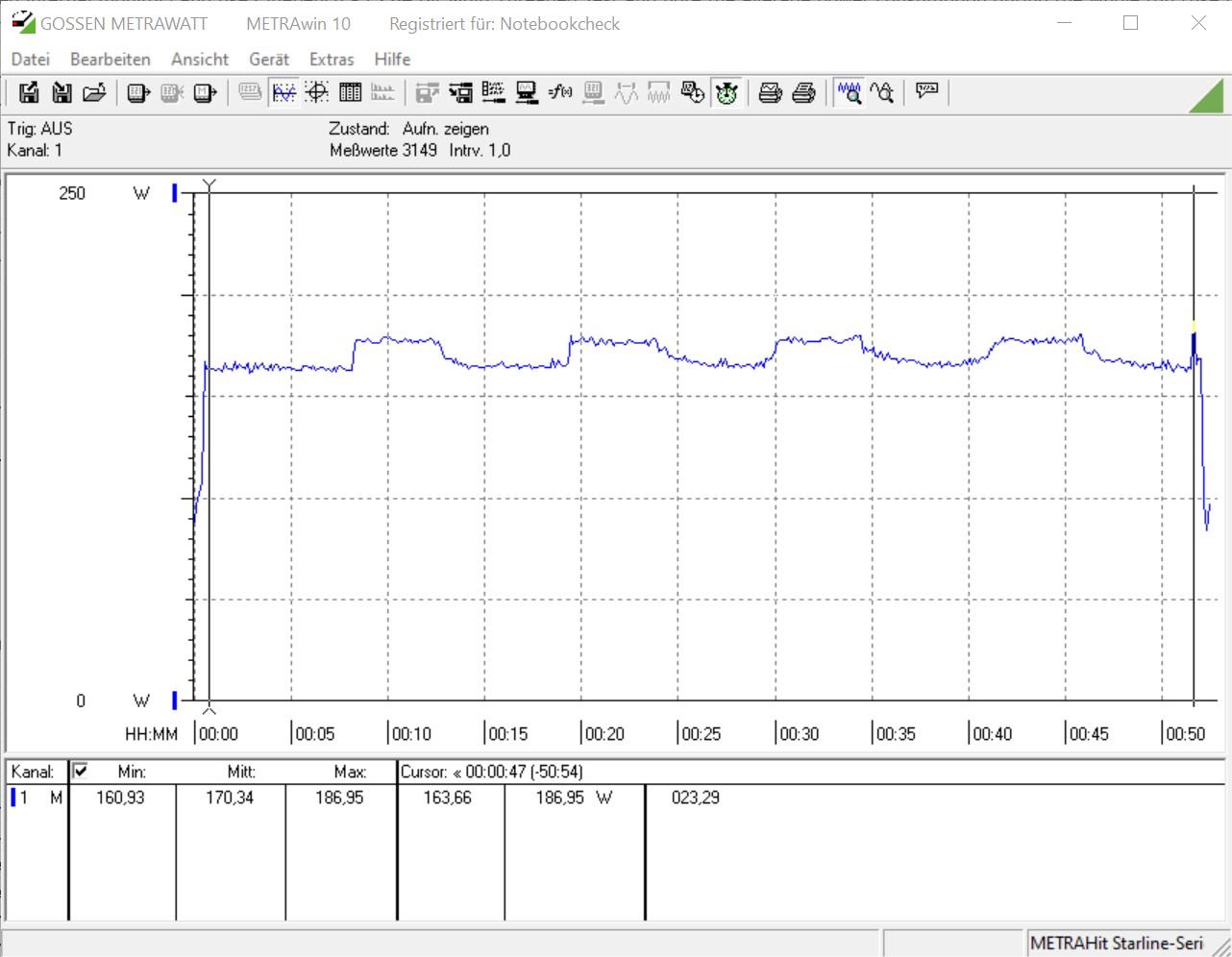This screenshot has height=957, width=1232.
Task: Click the second floppy disk save icon
Action: coord(62,92)
